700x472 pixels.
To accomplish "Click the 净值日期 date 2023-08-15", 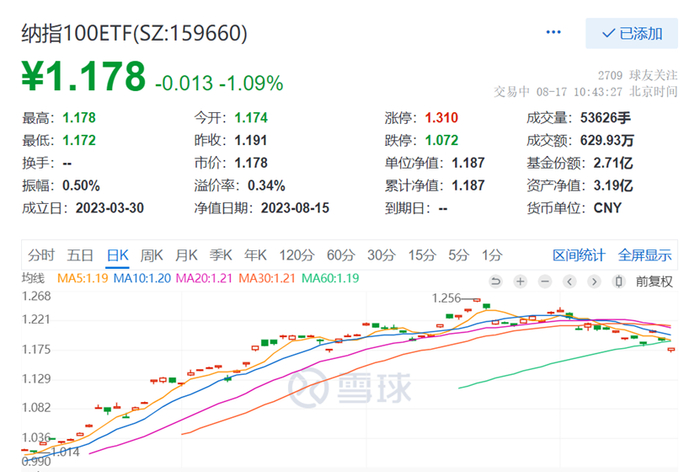I will (295, 208).
